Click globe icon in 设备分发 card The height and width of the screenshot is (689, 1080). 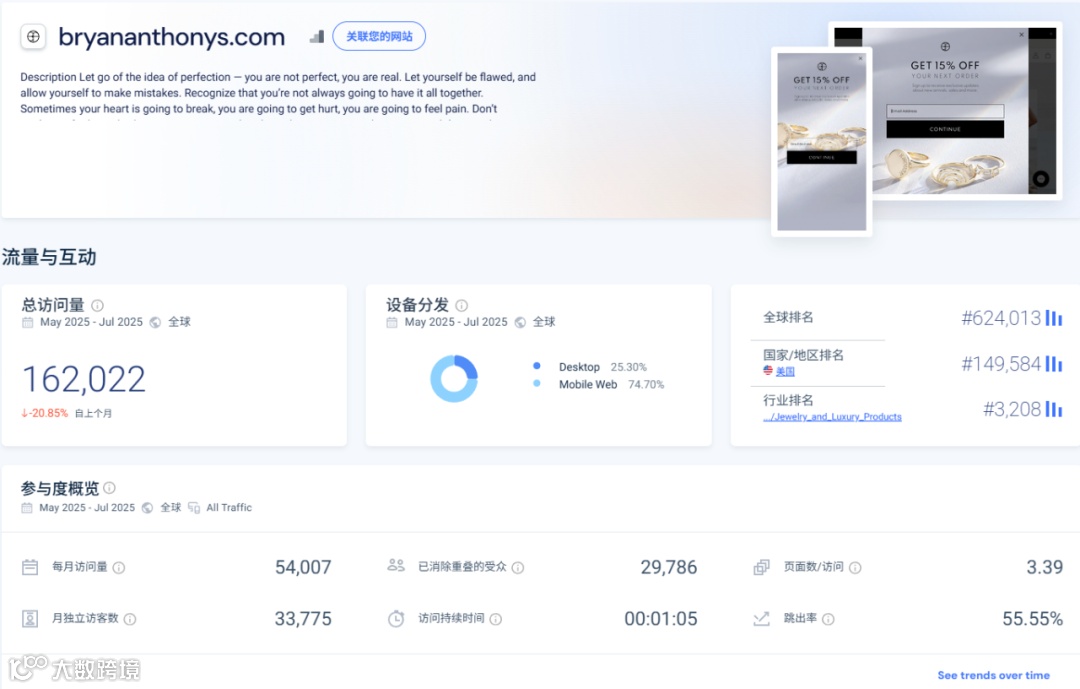point(520,322)
